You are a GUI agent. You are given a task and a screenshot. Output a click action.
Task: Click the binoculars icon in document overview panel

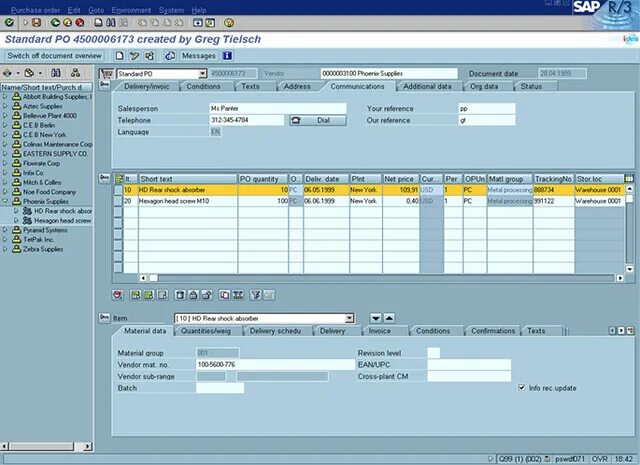coord(56,73)
